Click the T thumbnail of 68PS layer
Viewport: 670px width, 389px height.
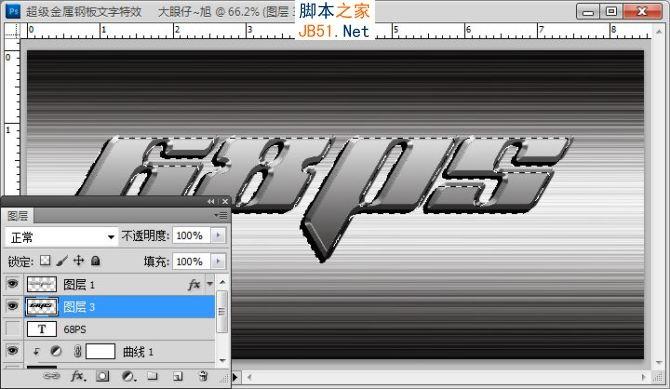(42, 329)
